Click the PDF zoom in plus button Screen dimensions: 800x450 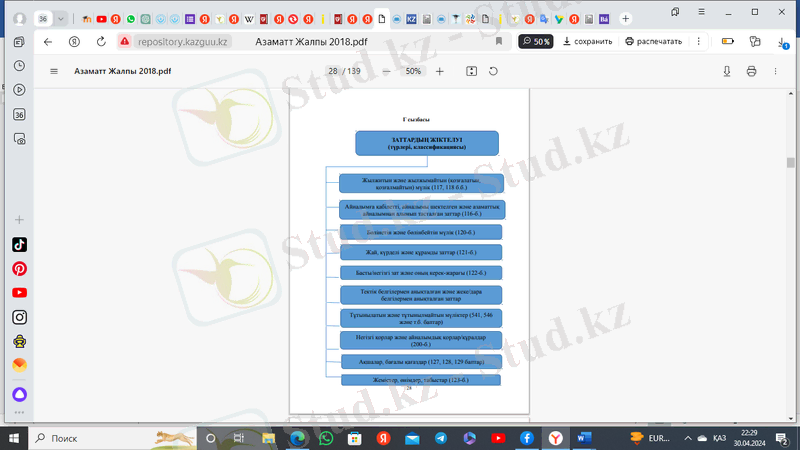pos(439,72)
